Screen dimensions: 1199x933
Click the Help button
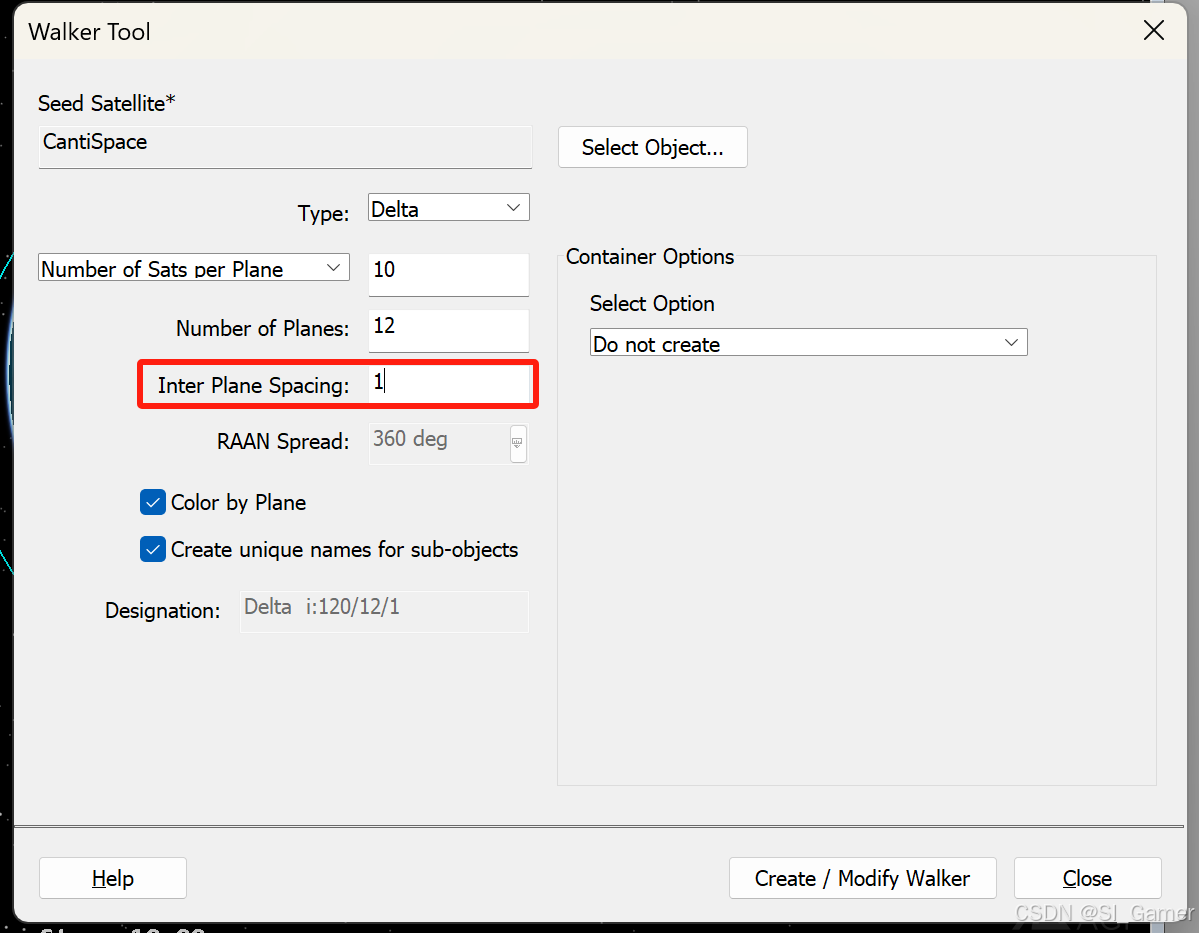pyautogui.click(x=112, y=878)
